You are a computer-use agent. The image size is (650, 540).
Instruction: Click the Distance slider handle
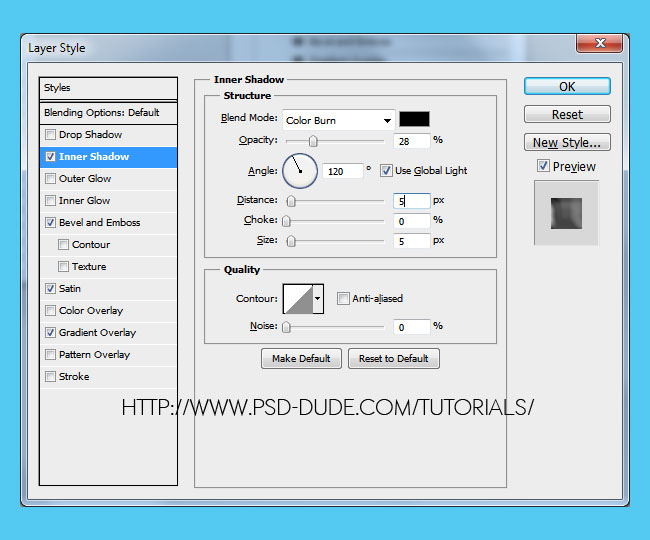(291, 201)
